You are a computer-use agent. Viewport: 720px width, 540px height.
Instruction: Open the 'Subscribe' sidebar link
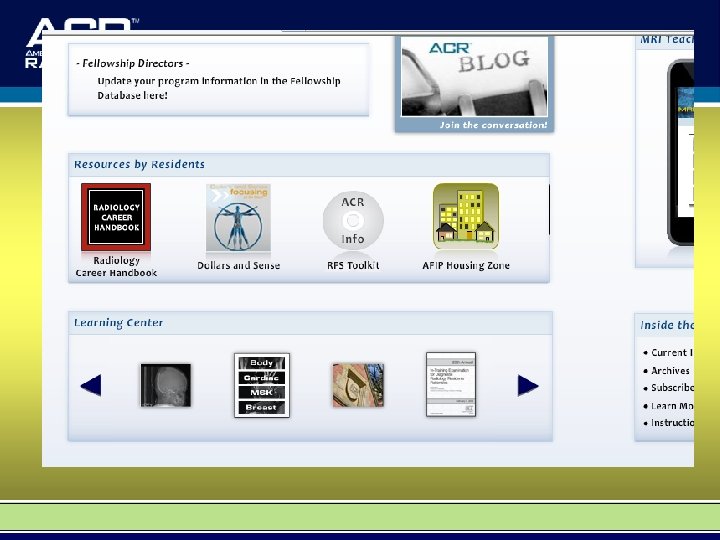672,388
